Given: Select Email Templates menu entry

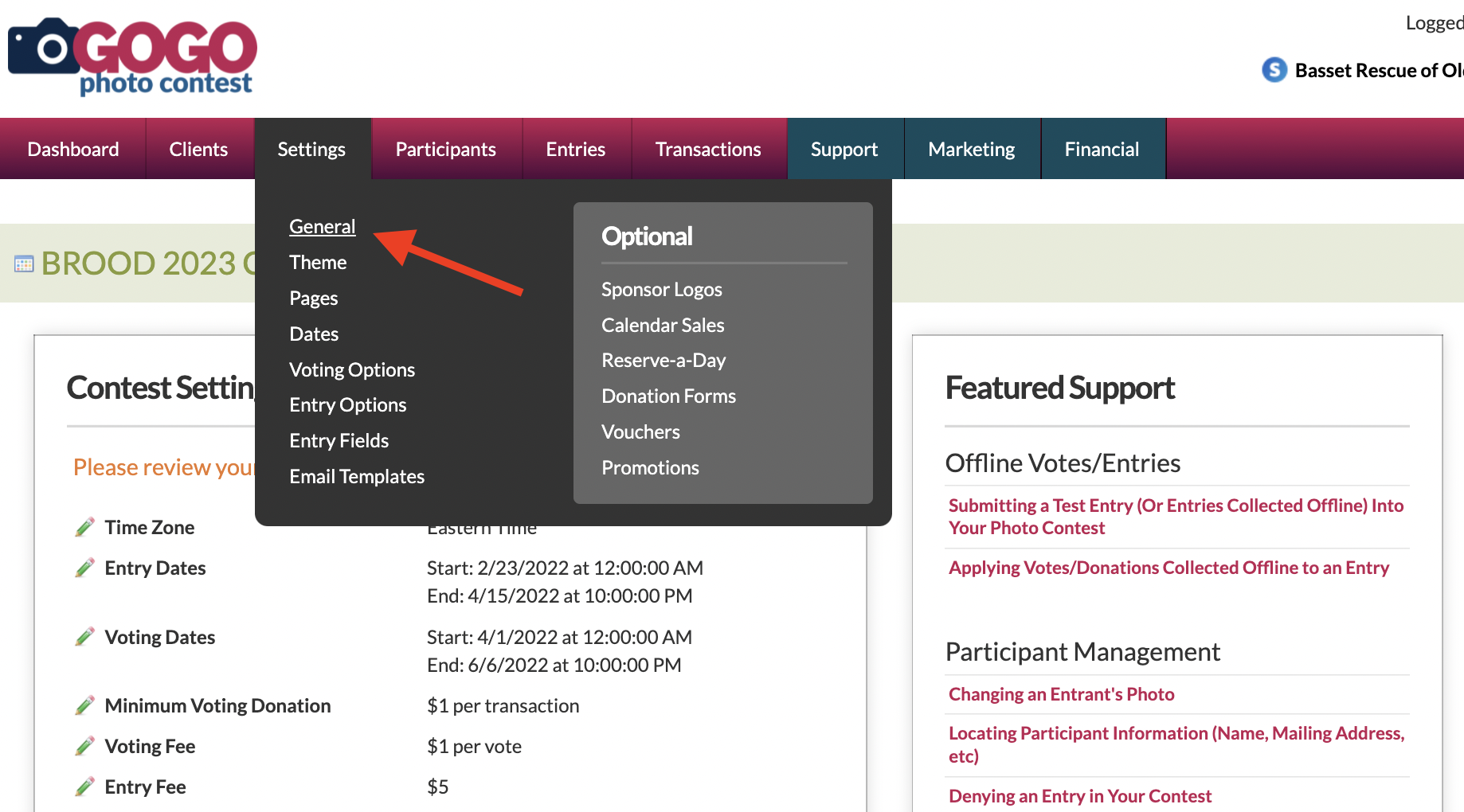Looking at the screenshot, I should coord(356,476).
